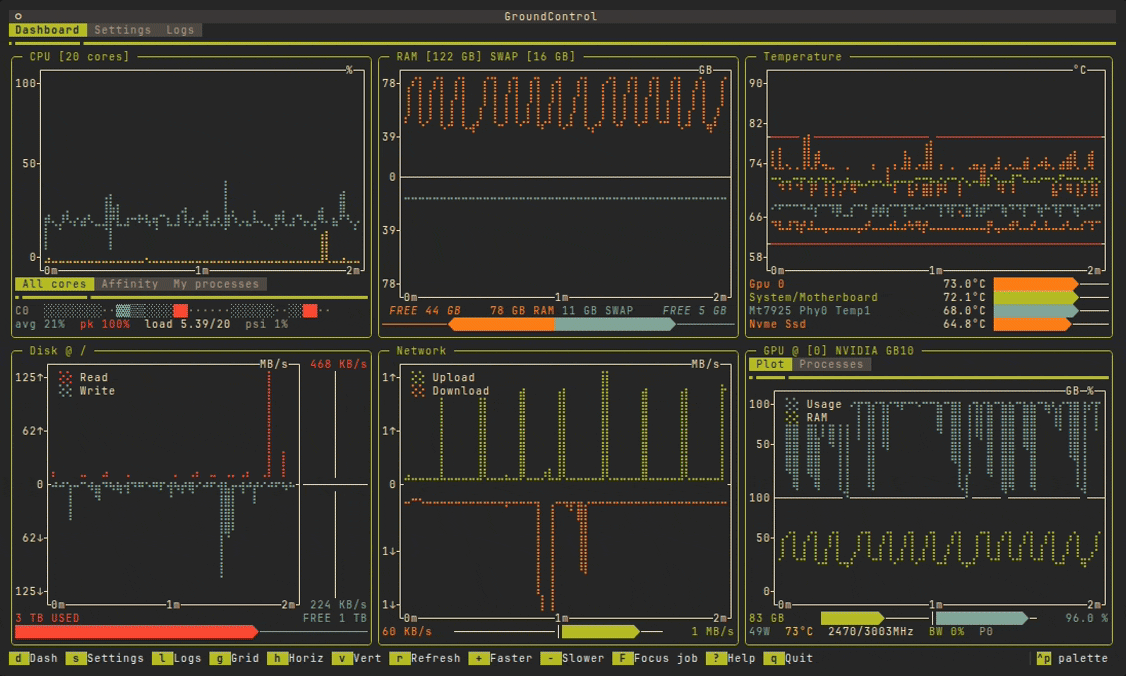Viewport: 1126px width, 676px height.
Task: Select the Plot tab in GPU panel
Action: (x=771, y=364)
